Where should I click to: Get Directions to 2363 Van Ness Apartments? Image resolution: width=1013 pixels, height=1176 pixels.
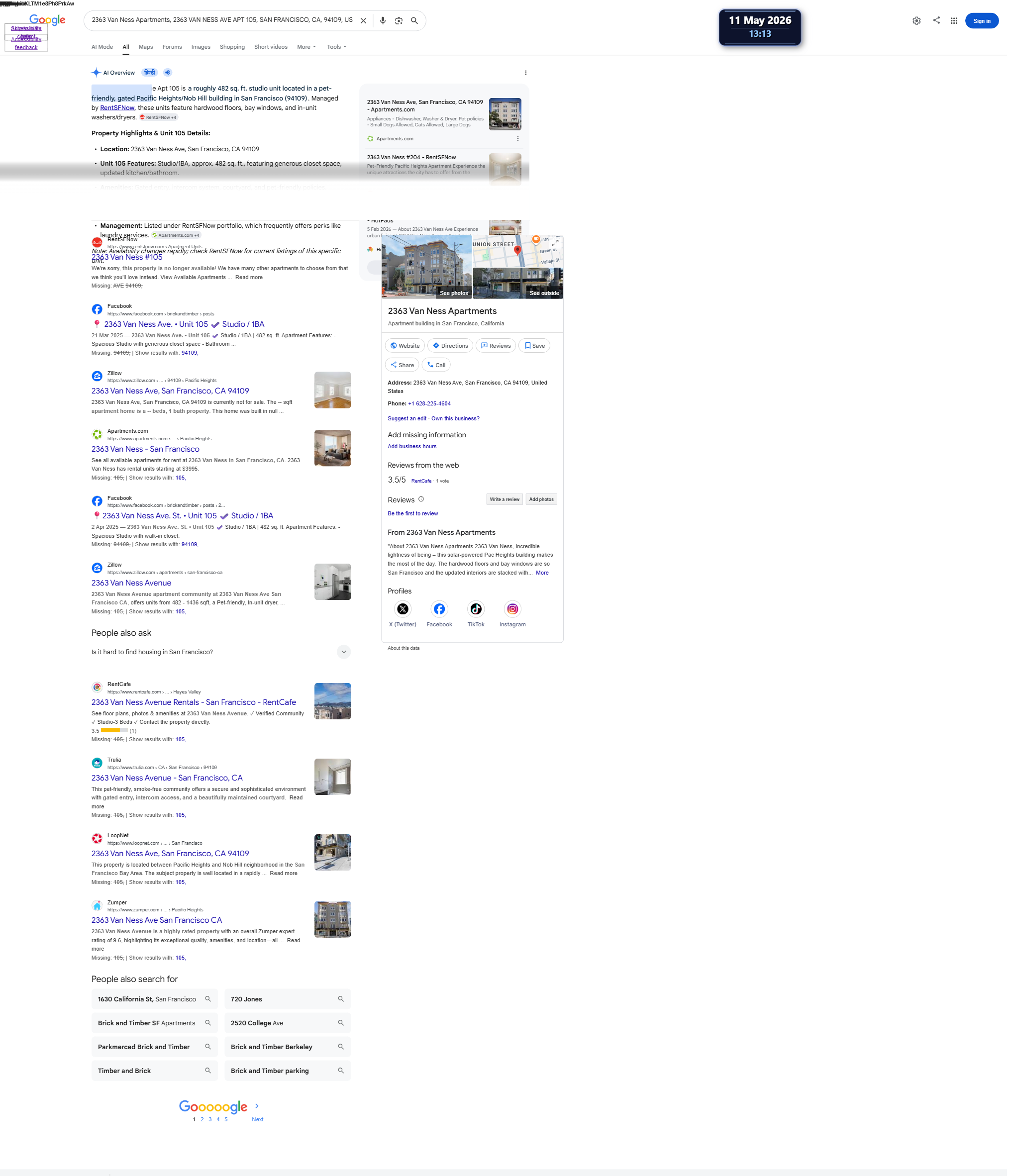click(x=453, y=347)
